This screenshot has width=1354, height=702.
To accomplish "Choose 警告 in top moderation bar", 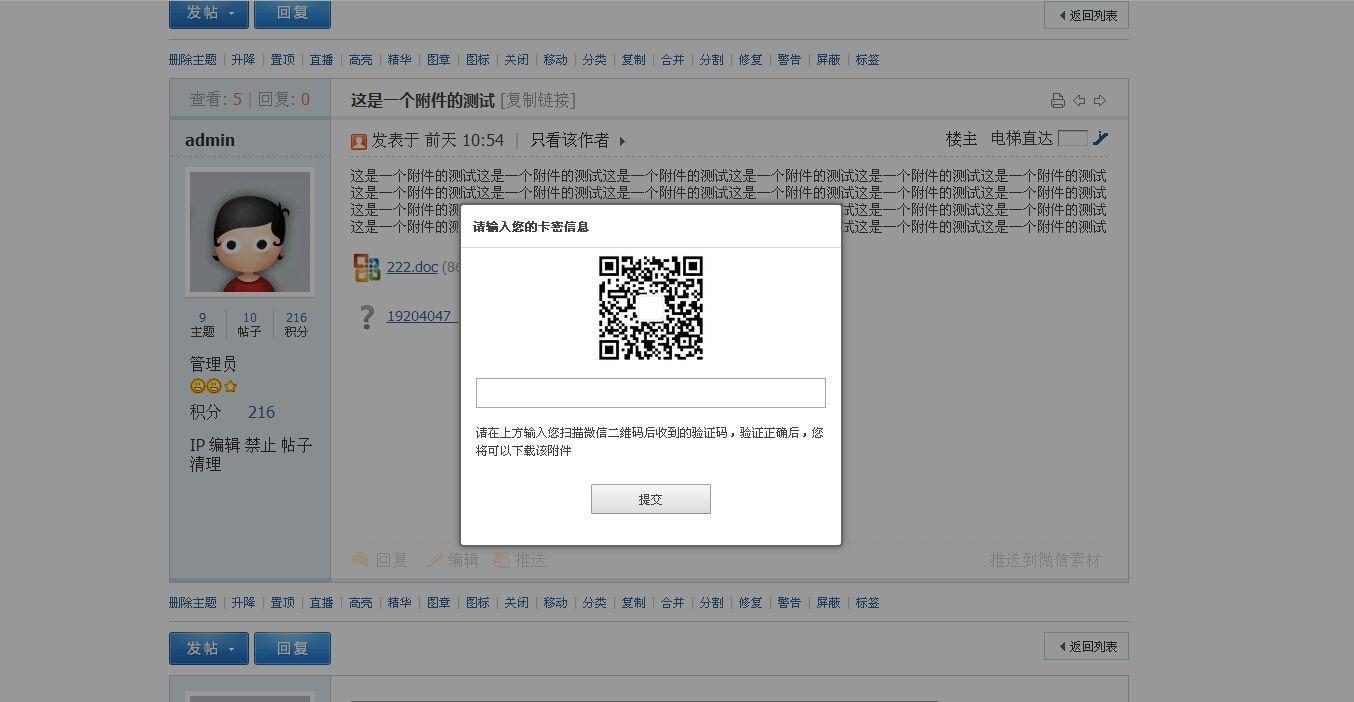I will click(789, 60).
